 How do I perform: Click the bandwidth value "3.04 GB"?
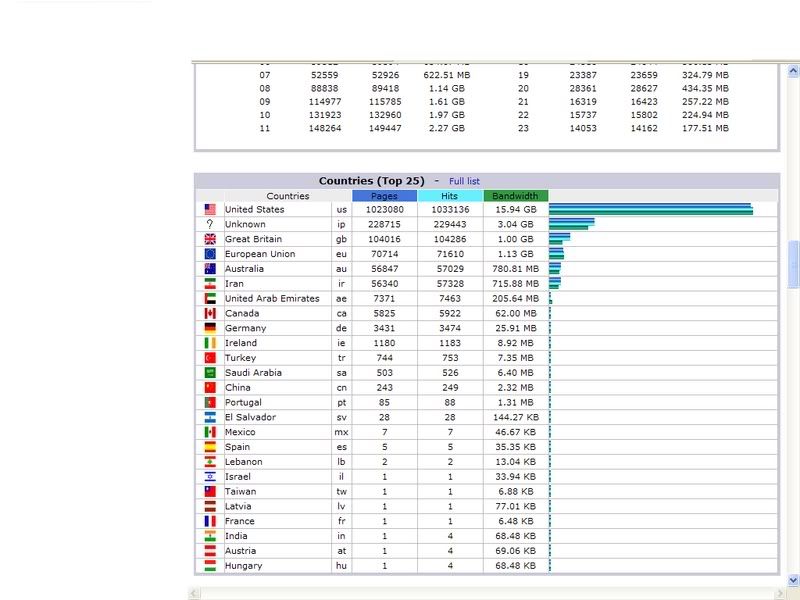[x=516, y=224]
